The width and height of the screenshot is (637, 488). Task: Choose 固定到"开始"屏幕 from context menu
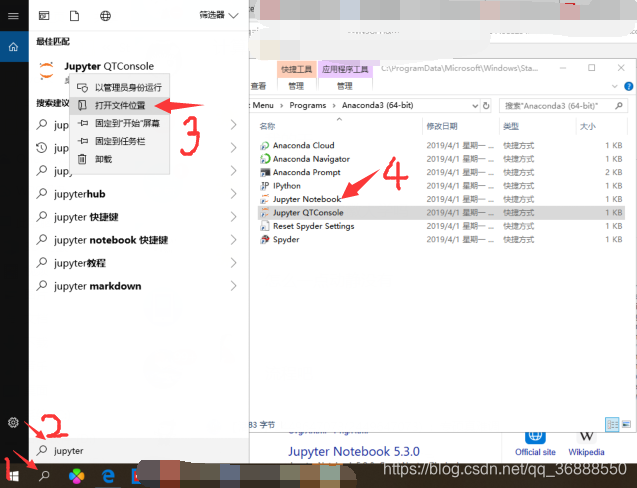119,123
